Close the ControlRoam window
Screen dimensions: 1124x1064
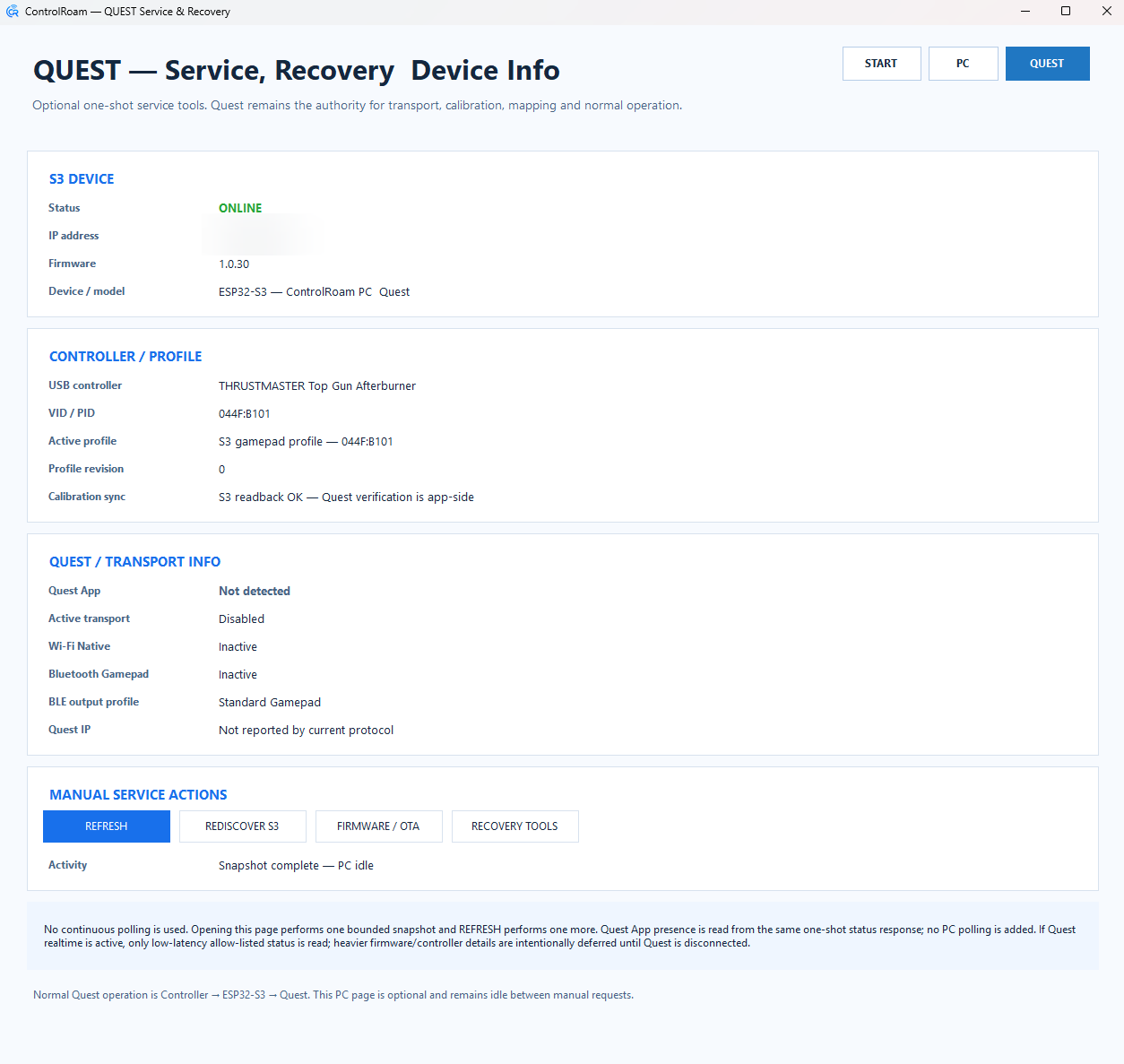1106,12
